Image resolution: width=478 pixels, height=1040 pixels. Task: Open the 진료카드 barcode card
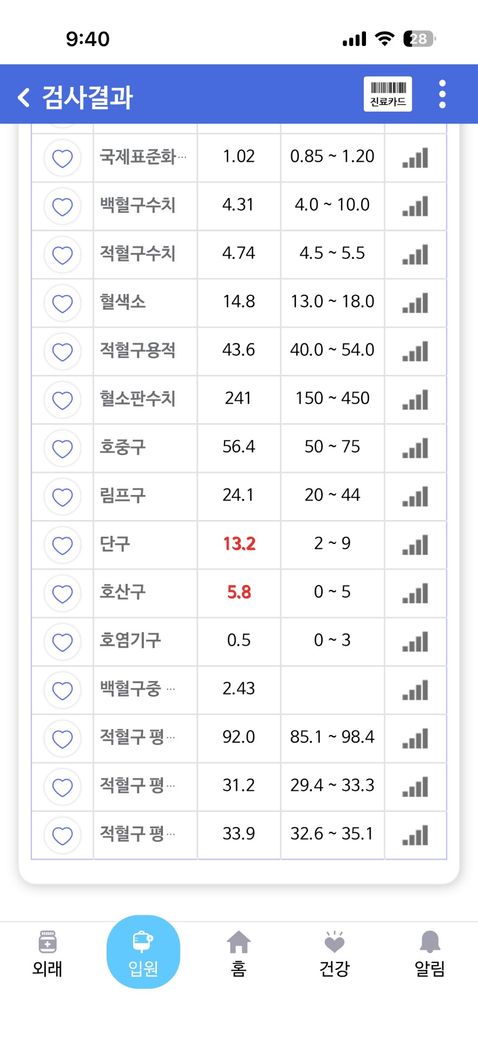[x=388, y=94]
